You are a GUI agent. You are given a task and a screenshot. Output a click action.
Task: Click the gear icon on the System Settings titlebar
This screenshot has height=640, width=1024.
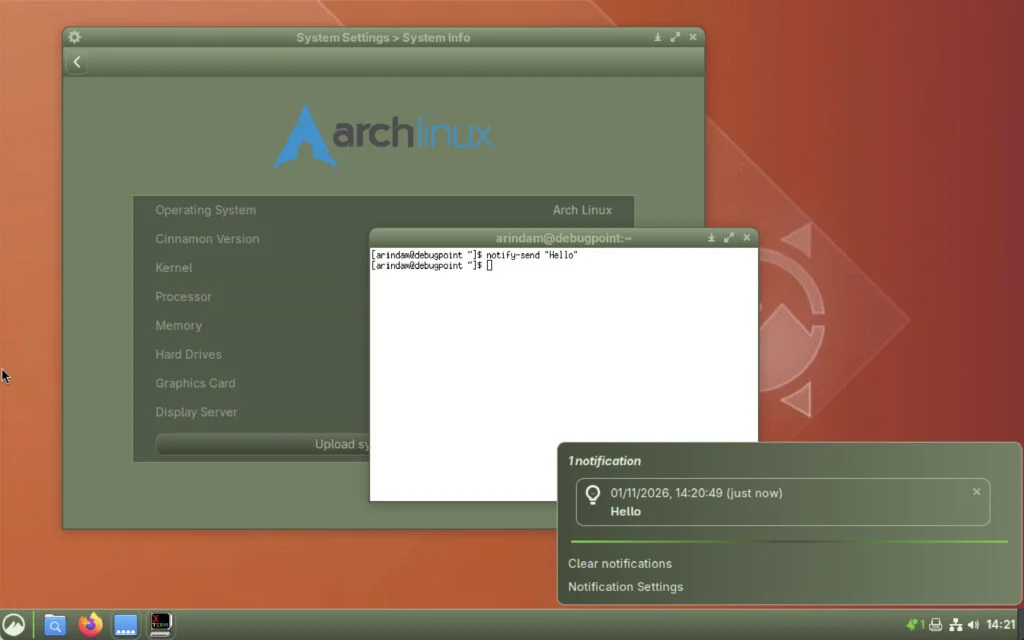tap(74, 37)
